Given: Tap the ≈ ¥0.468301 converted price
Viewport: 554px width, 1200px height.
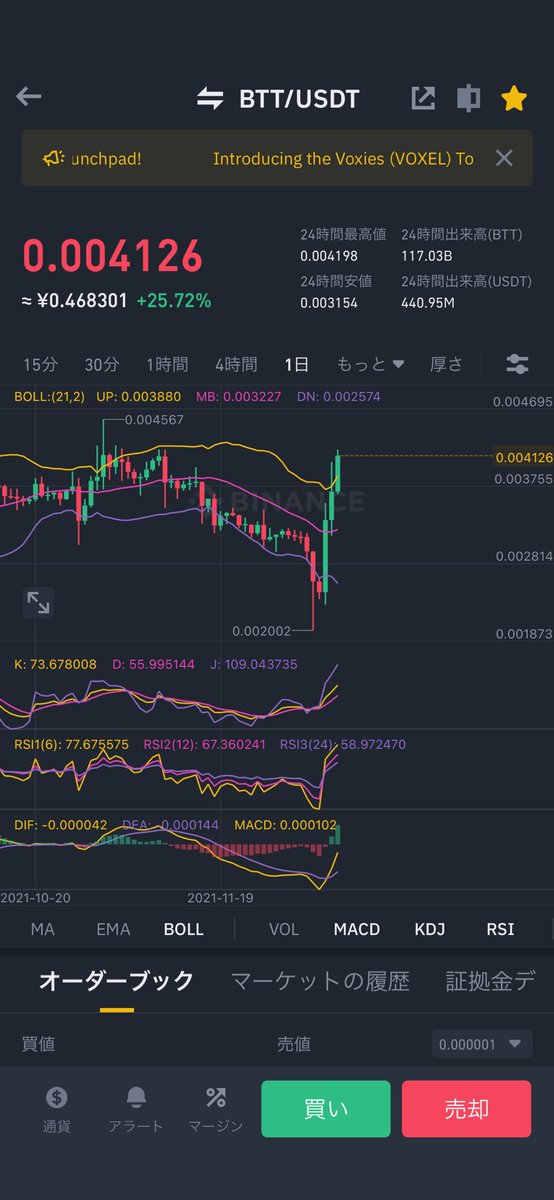Looking at the screenshot, I should pyautogui.click(x=75, y=300).
